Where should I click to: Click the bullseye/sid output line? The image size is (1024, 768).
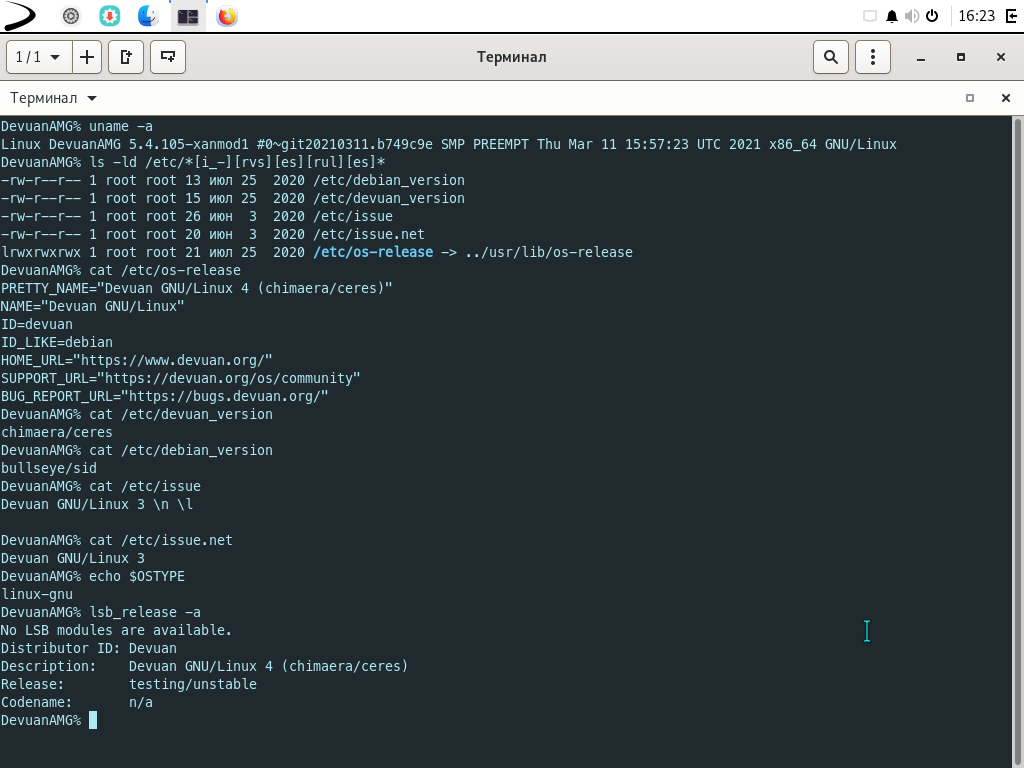point(48,468)
